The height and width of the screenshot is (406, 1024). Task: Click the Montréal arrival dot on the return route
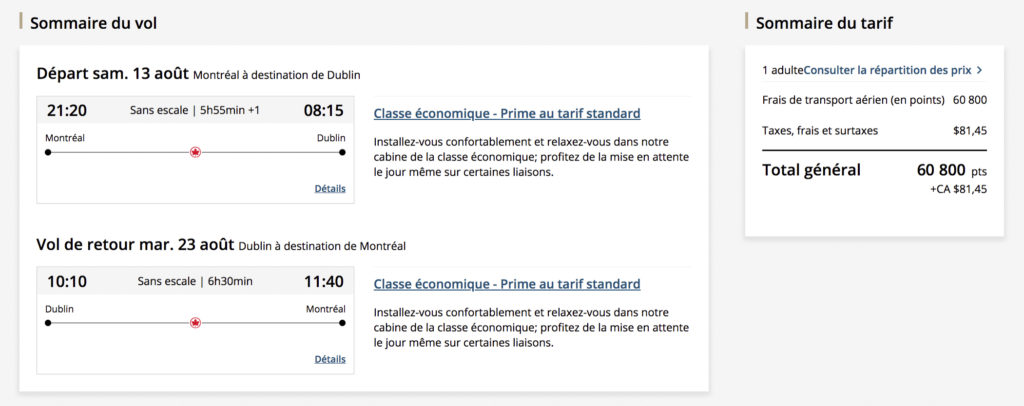342,322
